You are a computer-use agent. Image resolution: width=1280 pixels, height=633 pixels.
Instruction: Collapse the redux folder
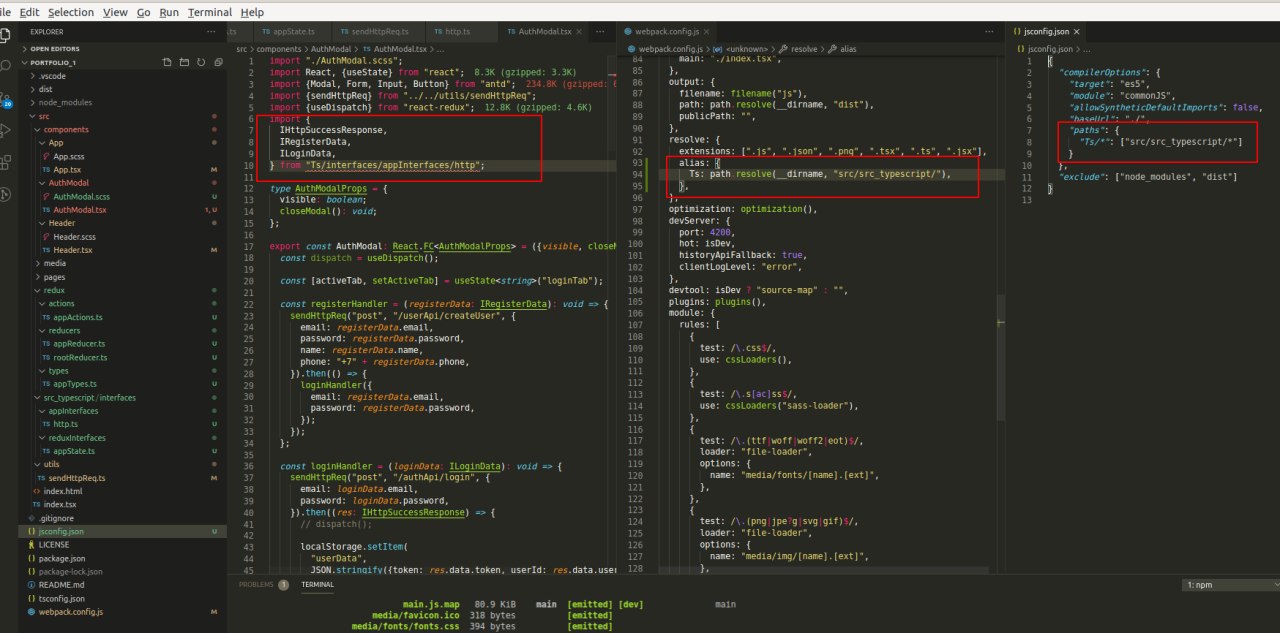point(54,290)
